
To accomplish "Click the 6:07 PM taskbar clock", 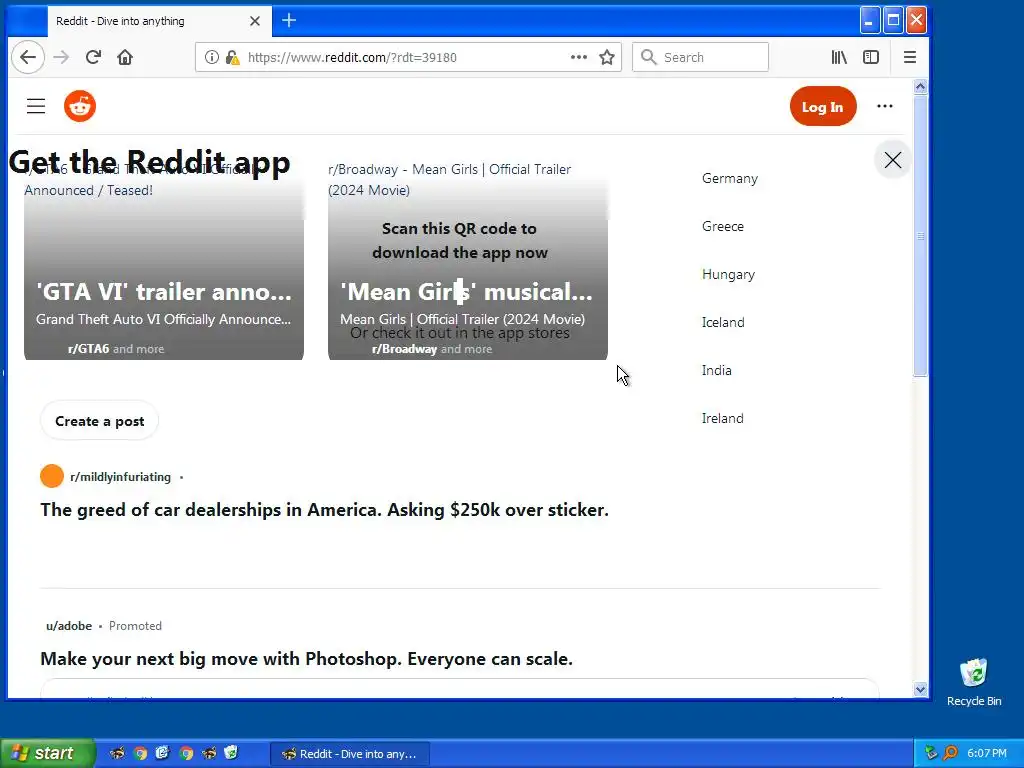I will 987,753.
